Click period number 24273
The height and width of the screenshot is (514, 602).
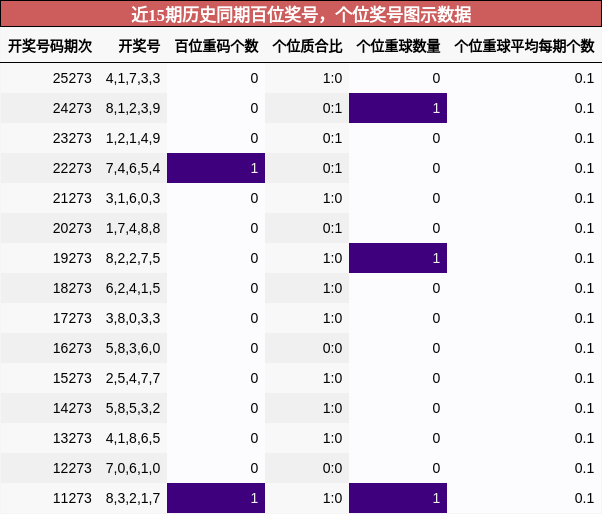tap(72, 108)
